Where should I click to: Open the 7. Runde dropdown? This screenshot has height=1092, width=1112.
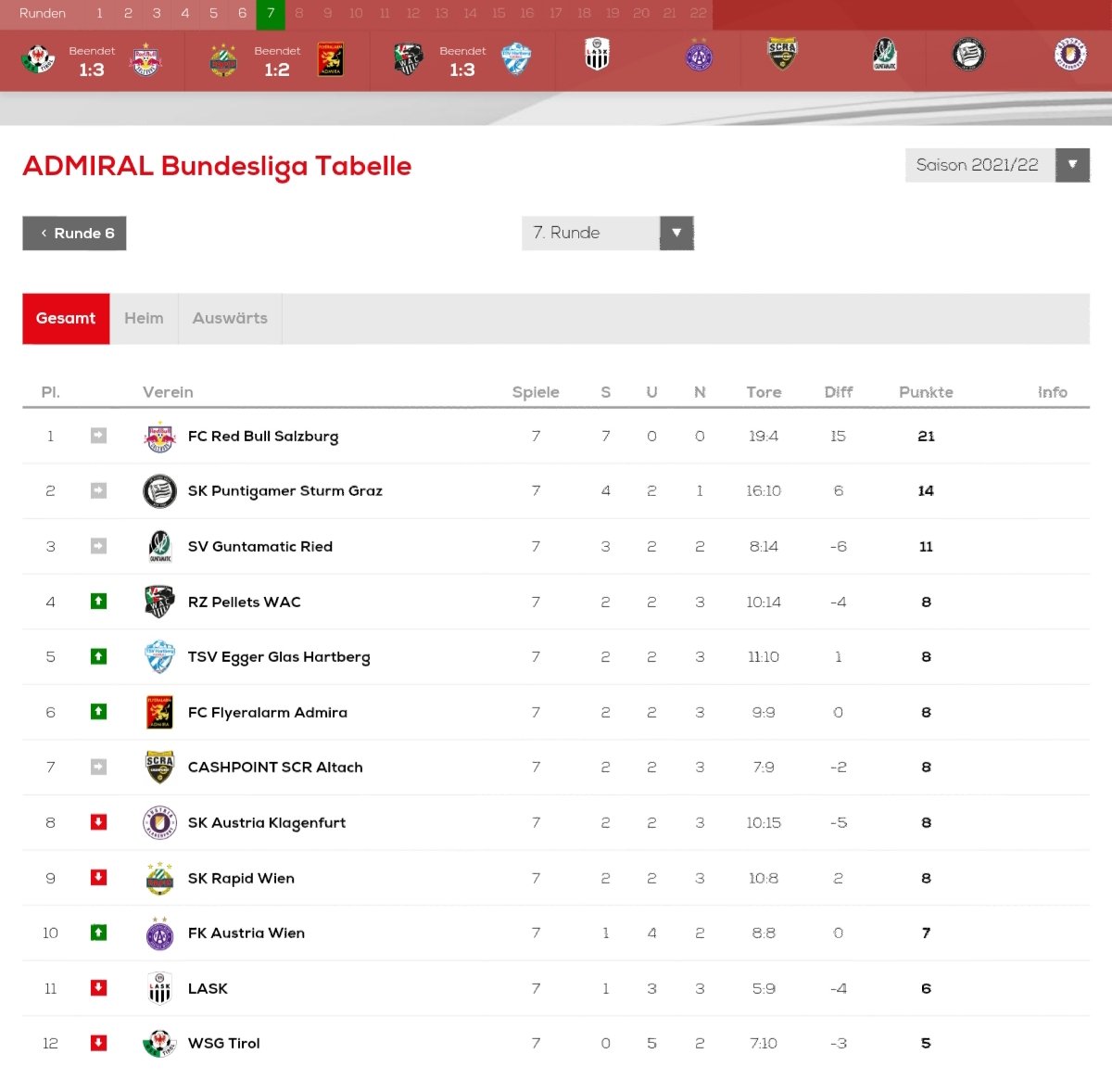(608, 233)
